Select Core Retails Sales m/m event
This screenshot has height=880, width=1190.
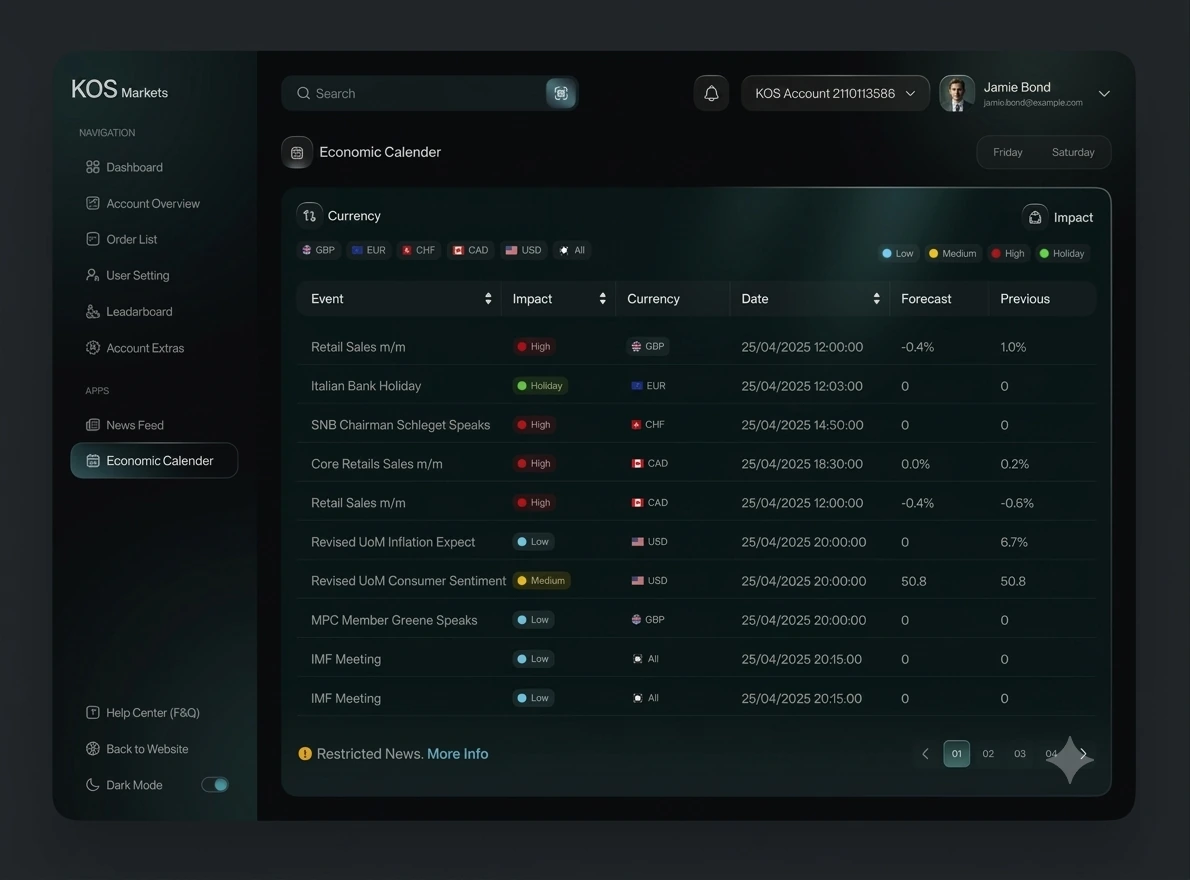point(696,464)
